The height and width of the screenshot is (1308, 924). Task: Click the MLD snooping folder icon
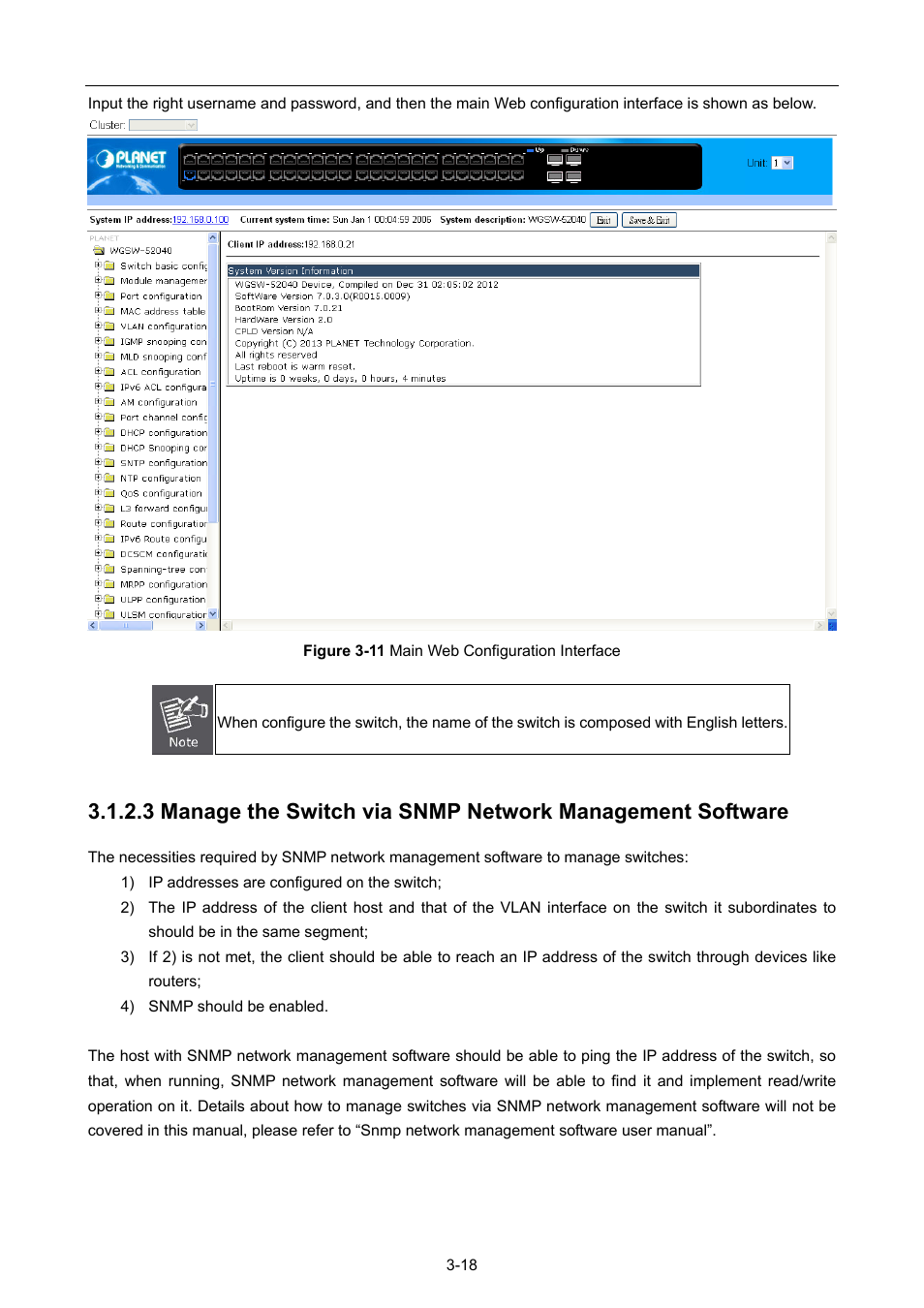pos(109,357)
